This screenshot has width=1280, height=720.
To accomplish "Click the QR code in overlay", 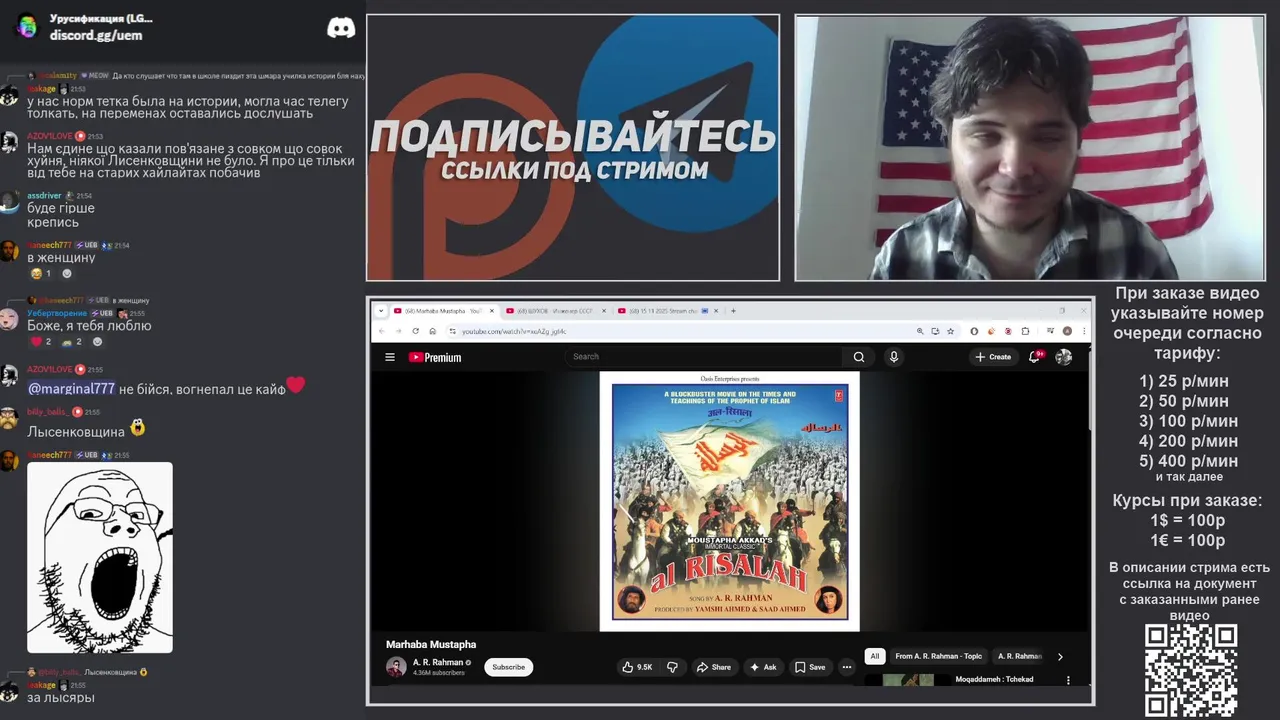I will click(x=1191, y=670).
